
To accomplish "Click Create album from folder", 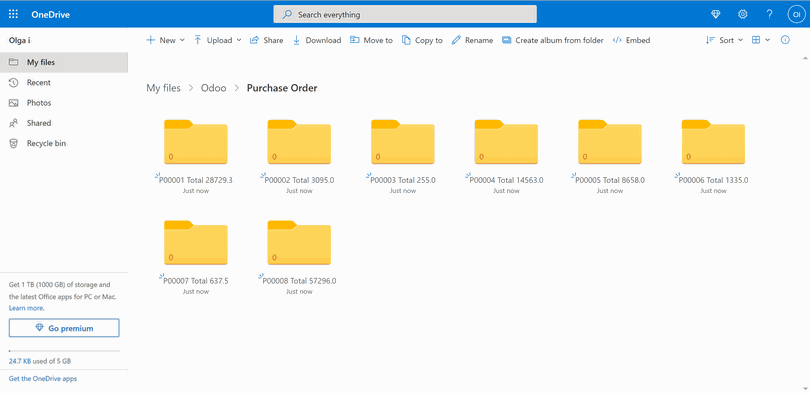I will coord(553,40).
